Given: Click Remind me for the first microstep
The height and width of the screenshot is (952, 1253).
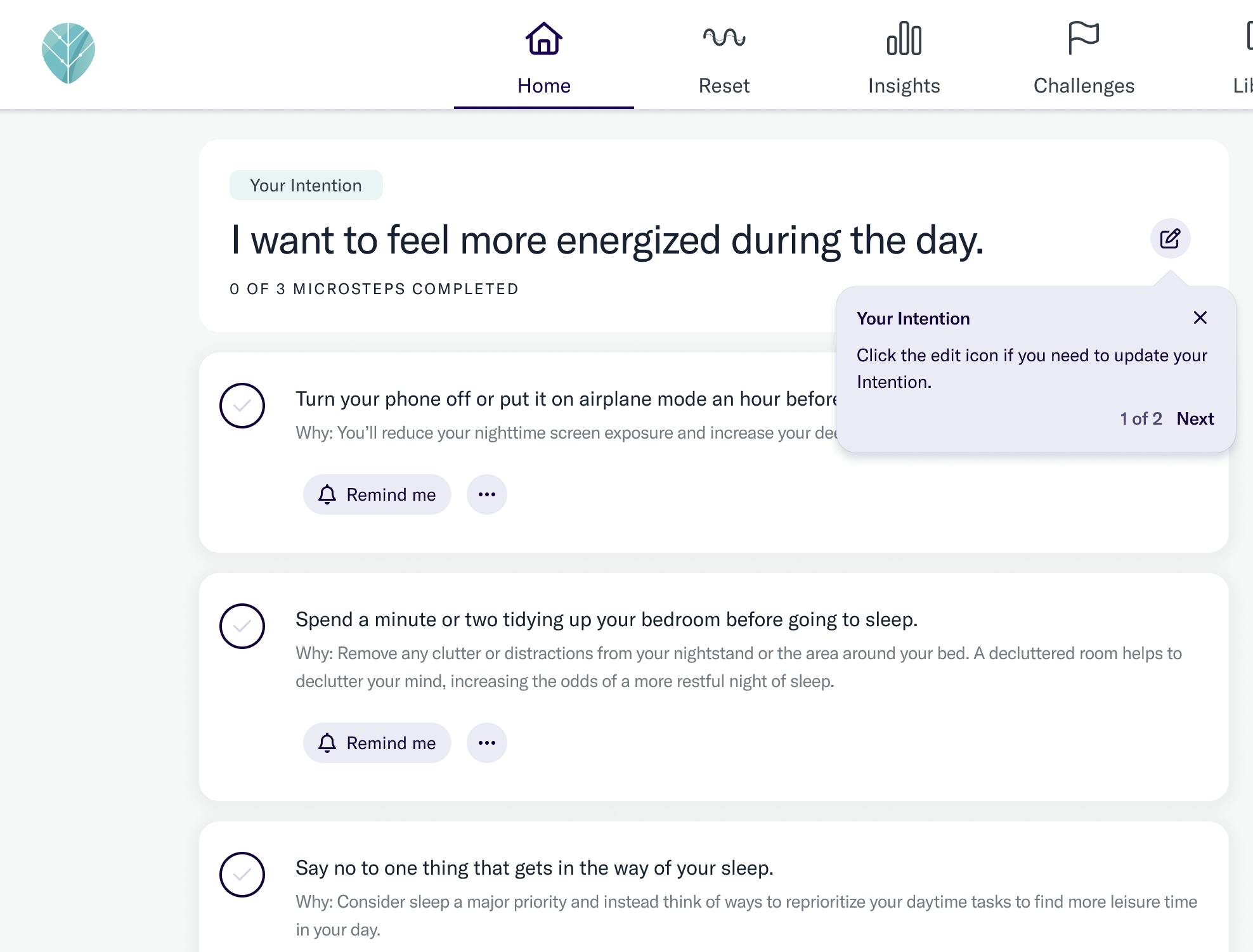Looking at the screenshot, I should pos(378,494).
